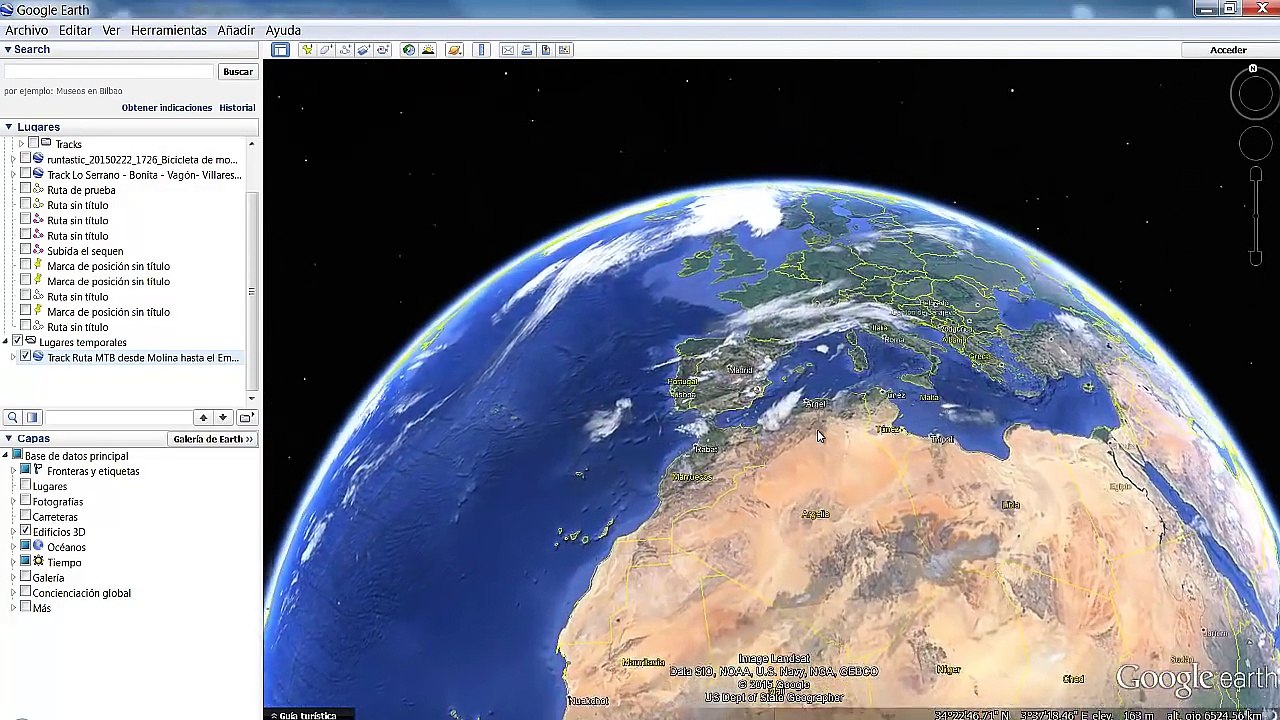This screenshot has height=720, width=1280.
Task: Enable the Carreteras layer checkbox
Action: click(x=26, y=517)
